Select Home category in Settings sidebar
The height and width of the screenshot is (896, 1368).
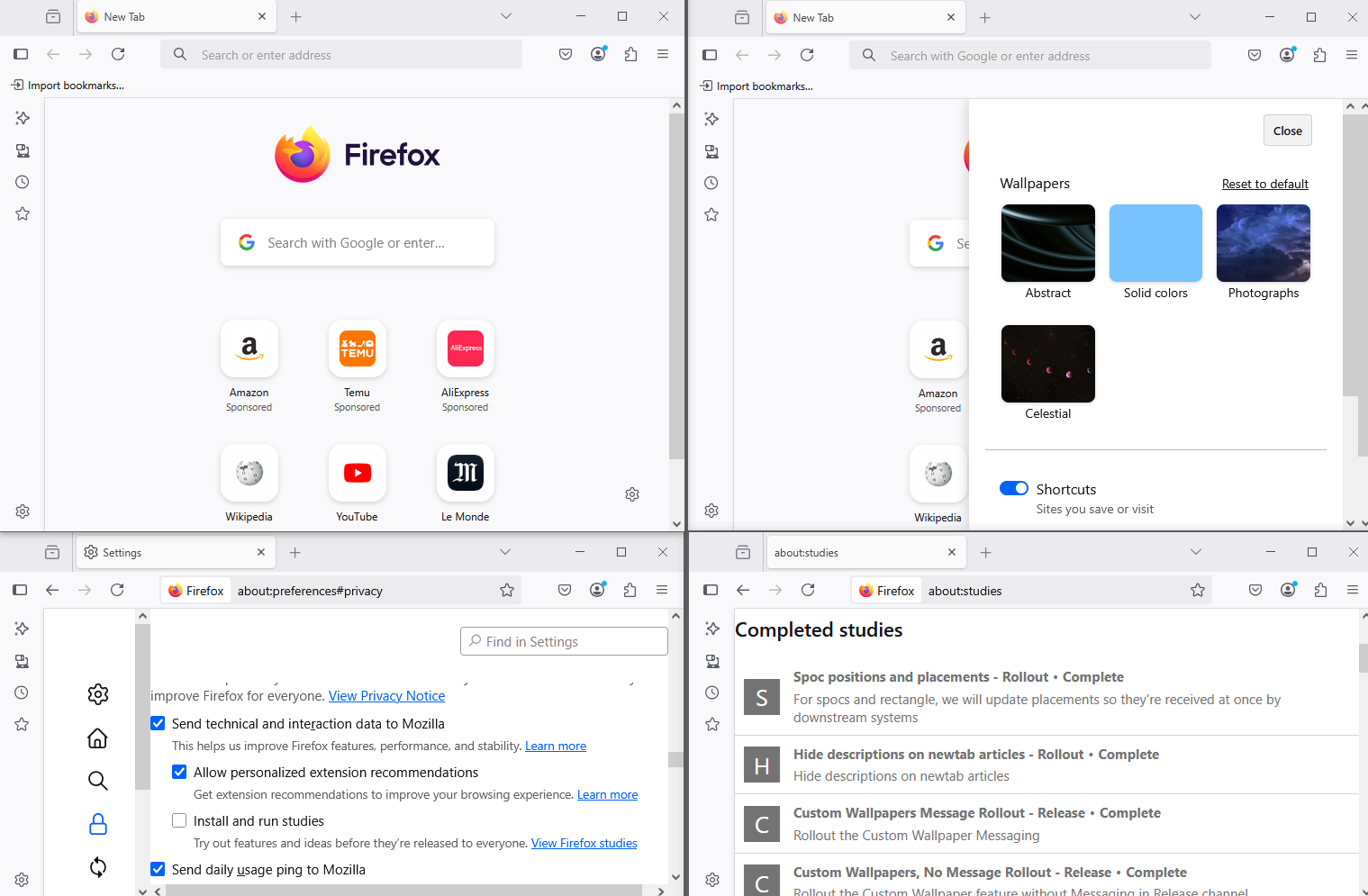coord(98,738)
